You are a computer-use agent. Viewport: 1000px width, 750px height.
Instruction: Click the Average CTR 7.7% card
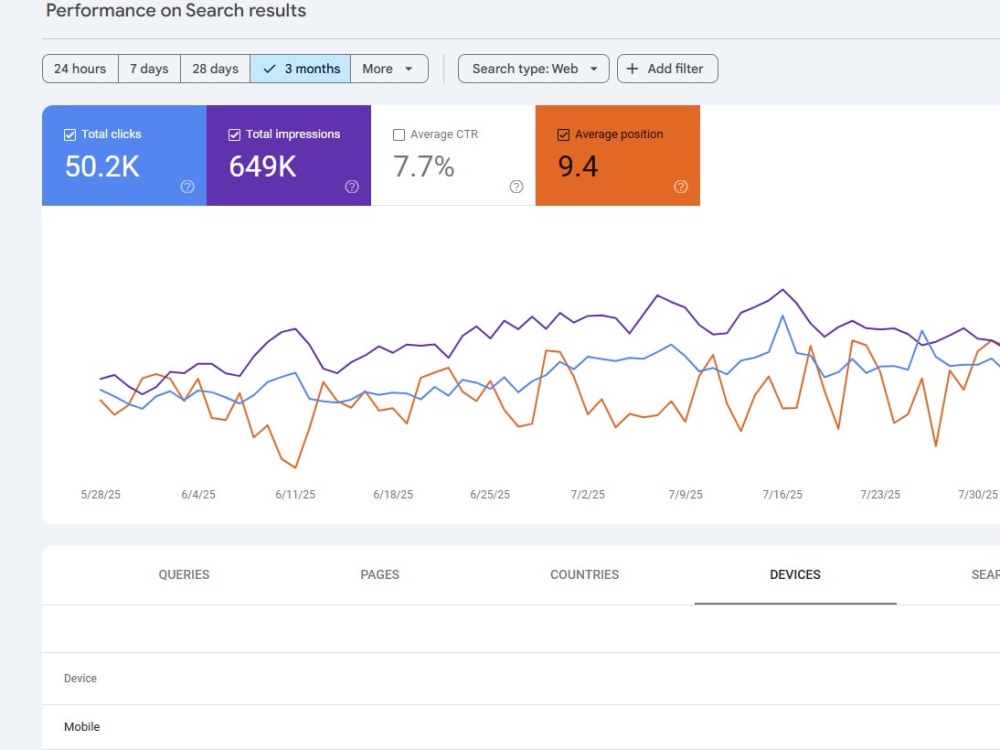point(453,156)
